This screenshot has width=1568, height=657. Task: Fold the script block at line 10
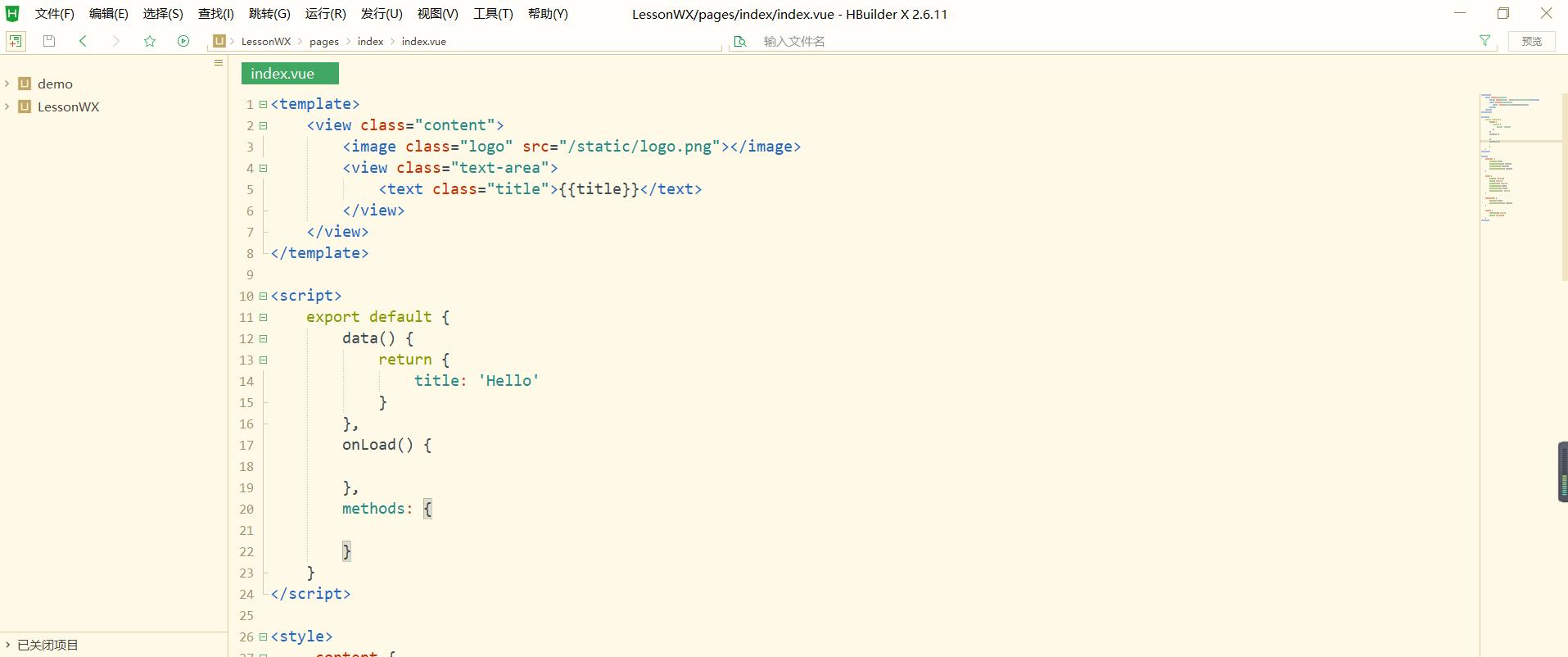tap(263, 296)
